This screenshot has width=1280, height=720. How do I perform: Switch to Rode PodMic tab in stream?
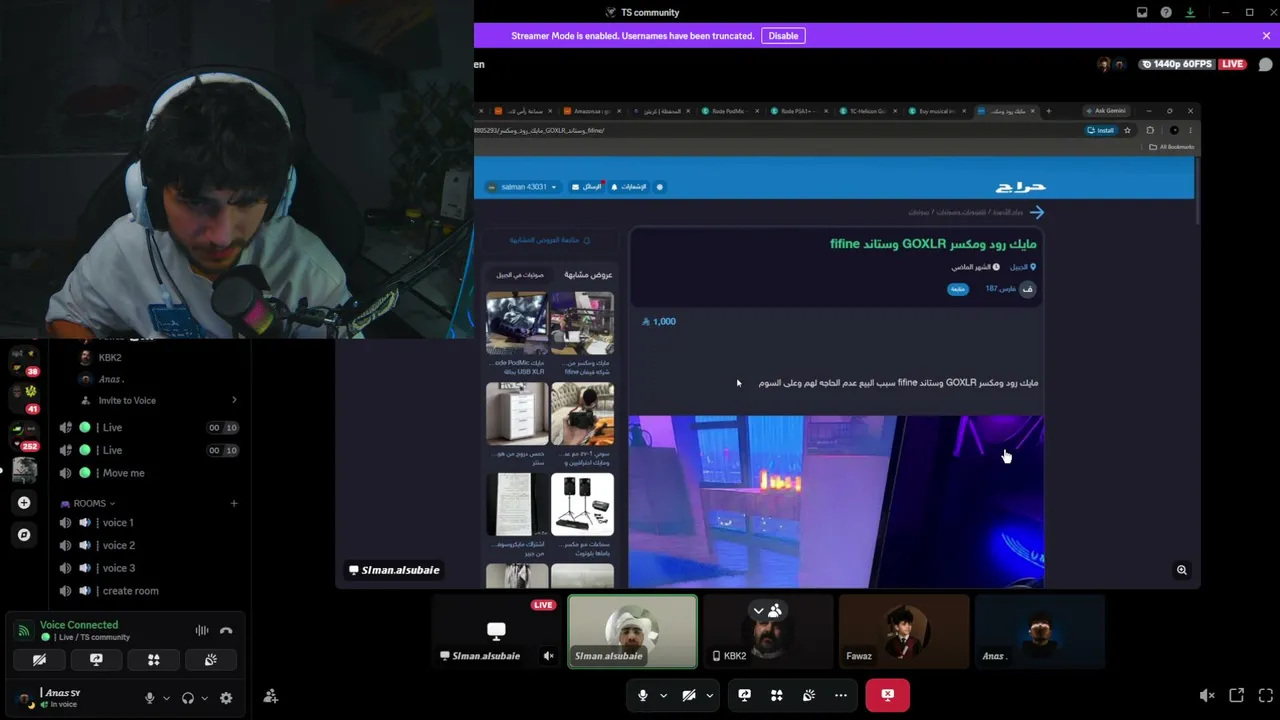click(729, 111)
